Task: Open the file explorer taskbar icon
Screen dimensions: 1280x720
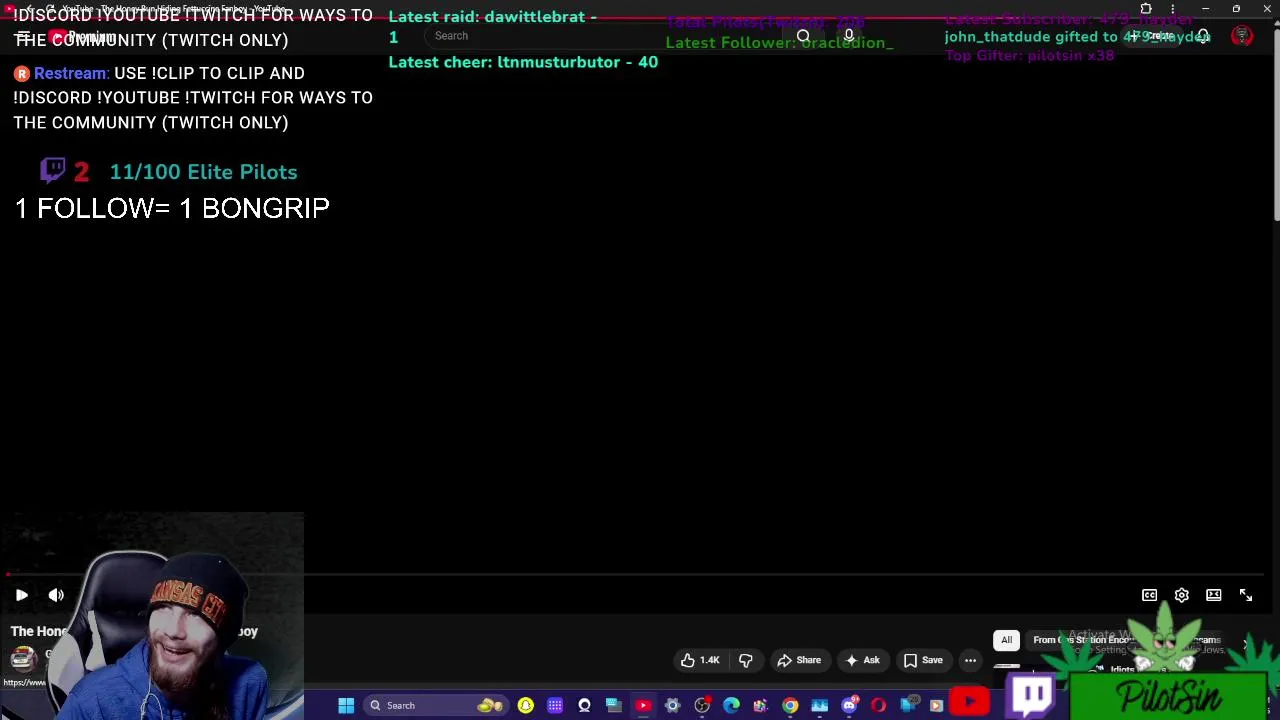Action: pyautogui.click(x=614, y=706)
